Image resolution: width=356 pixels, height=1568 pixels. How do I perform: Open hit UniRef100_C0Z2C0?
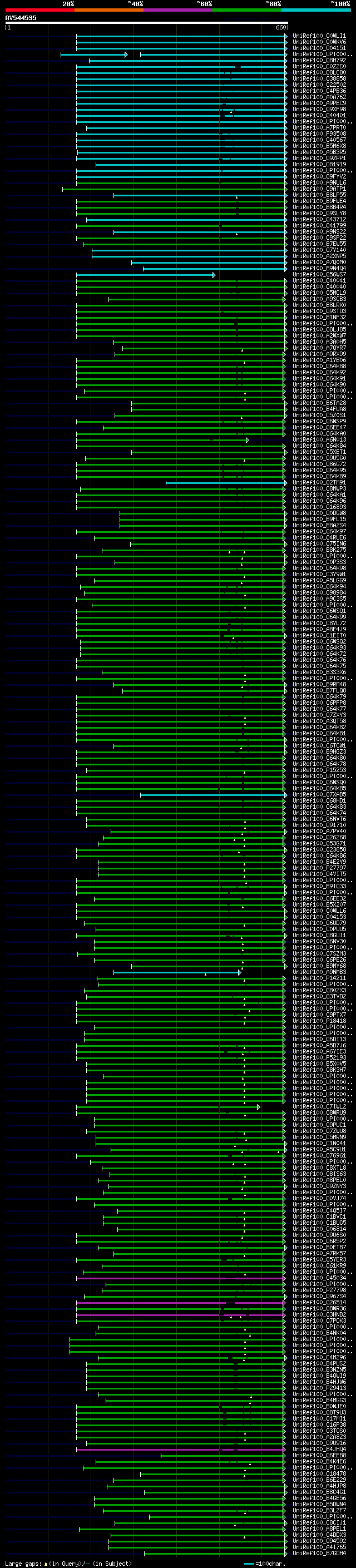tap(319, 66)
